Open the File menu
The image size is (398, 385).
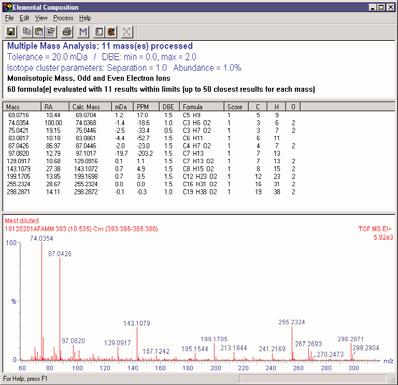click(9, 18)
